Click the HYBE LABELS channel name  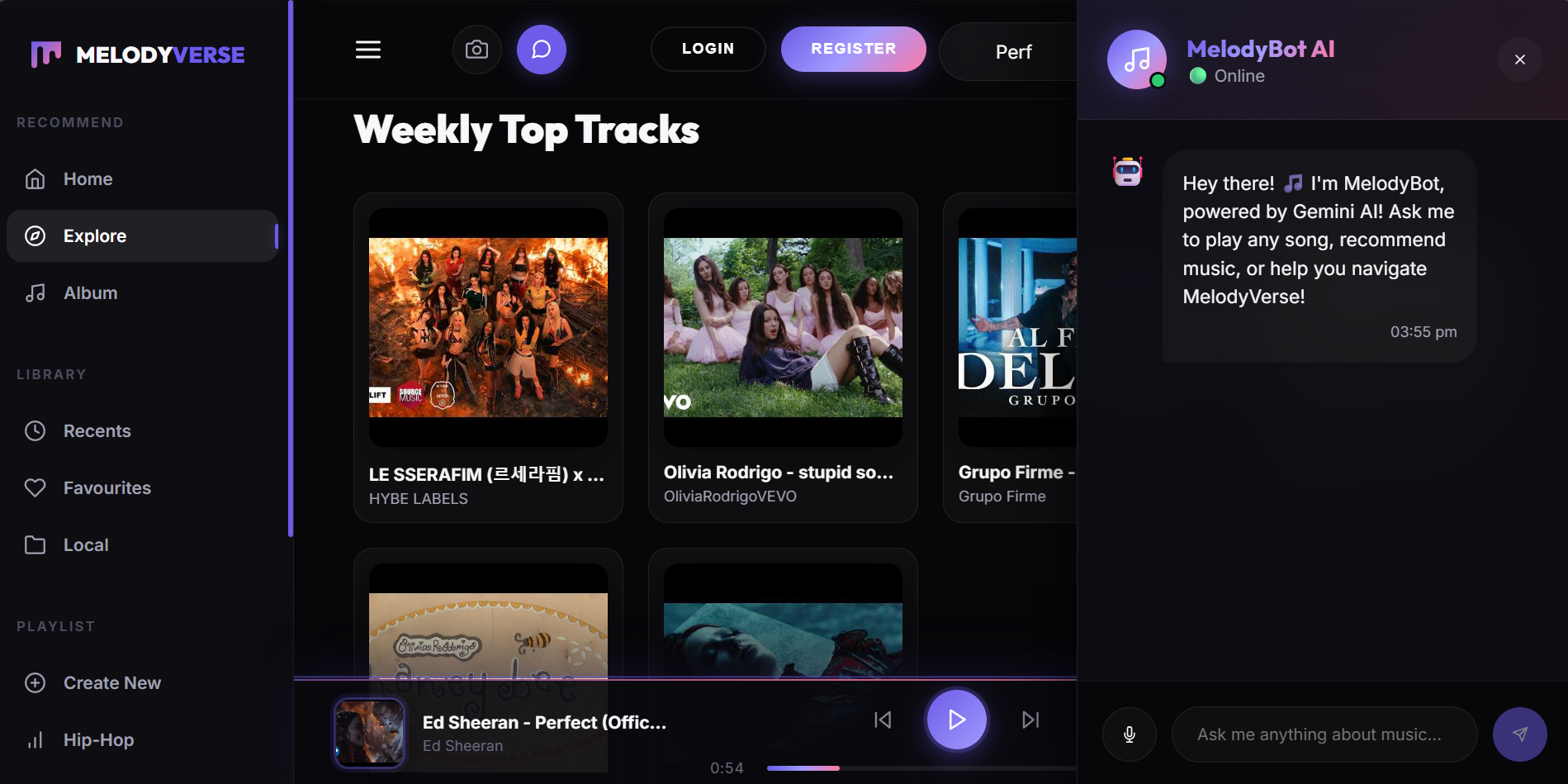[419, 499]
